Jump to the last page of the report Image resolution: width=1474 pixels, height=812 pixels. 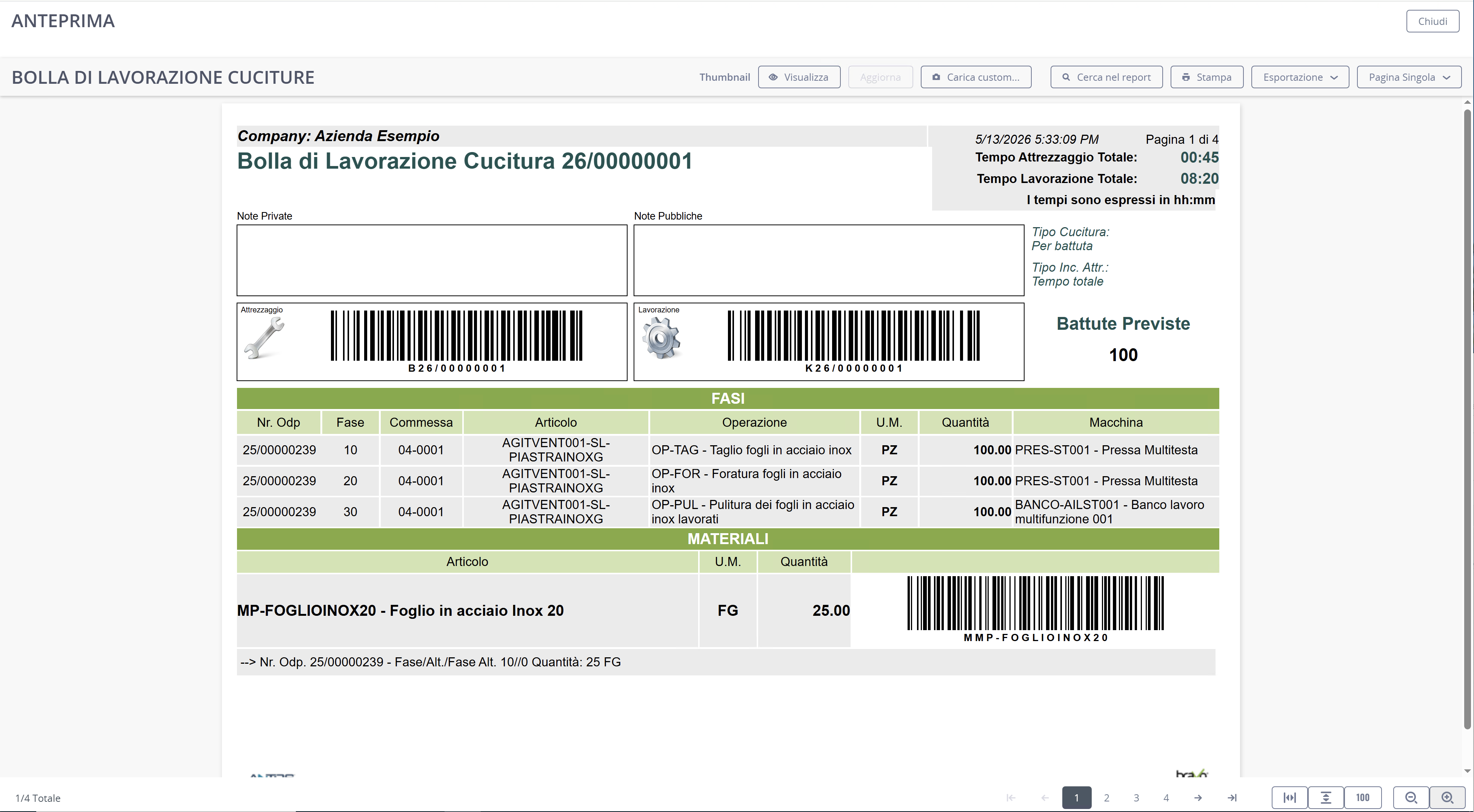tap(1232, 798)
